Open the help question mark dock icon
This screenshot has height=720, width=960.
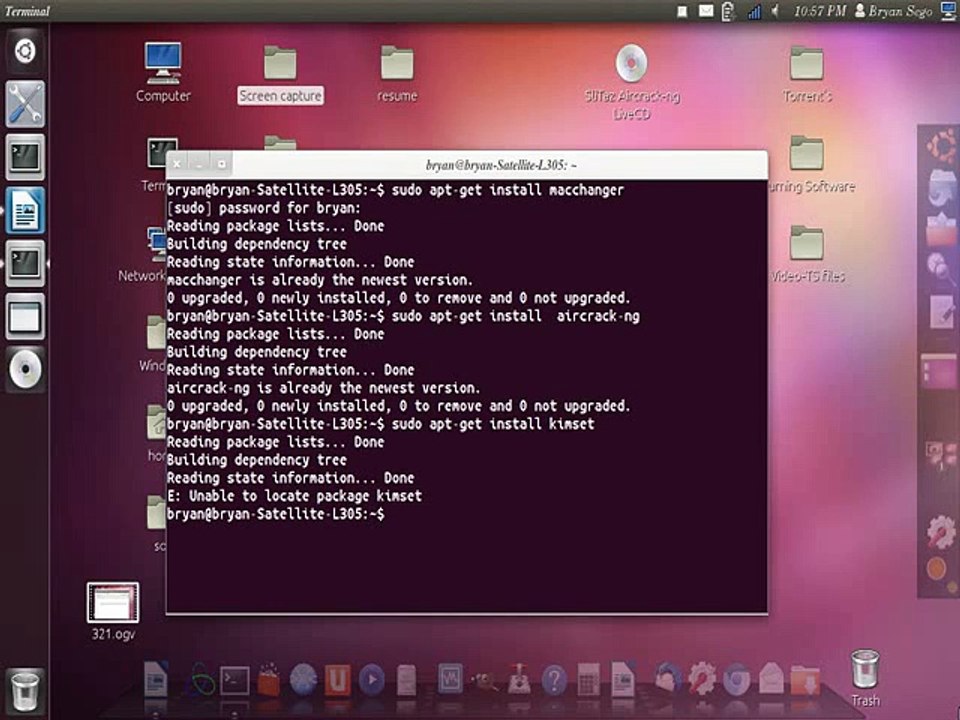(553, 681)
